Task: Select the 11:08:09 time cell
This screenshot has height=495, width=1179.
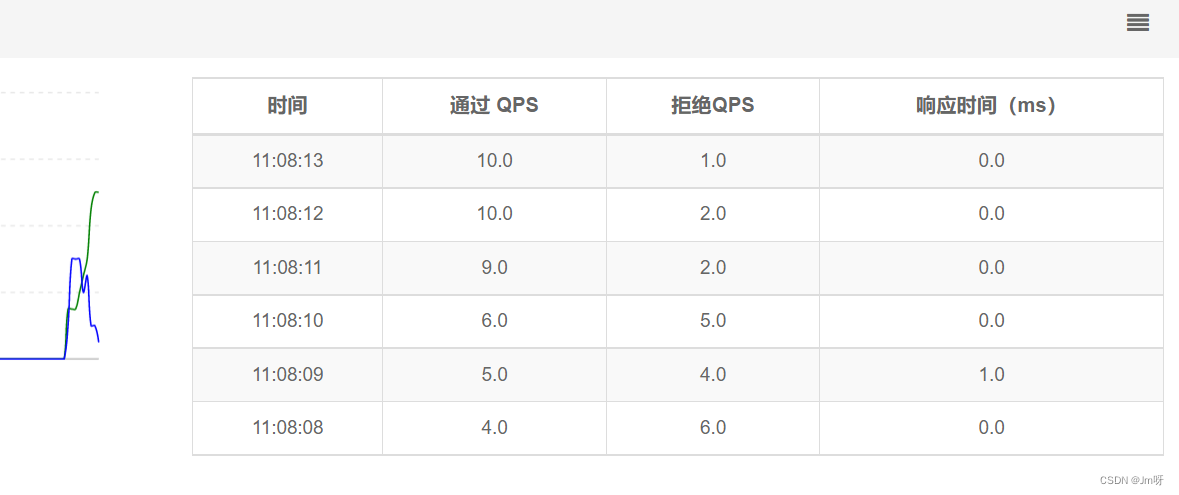Action: point(287,374)
